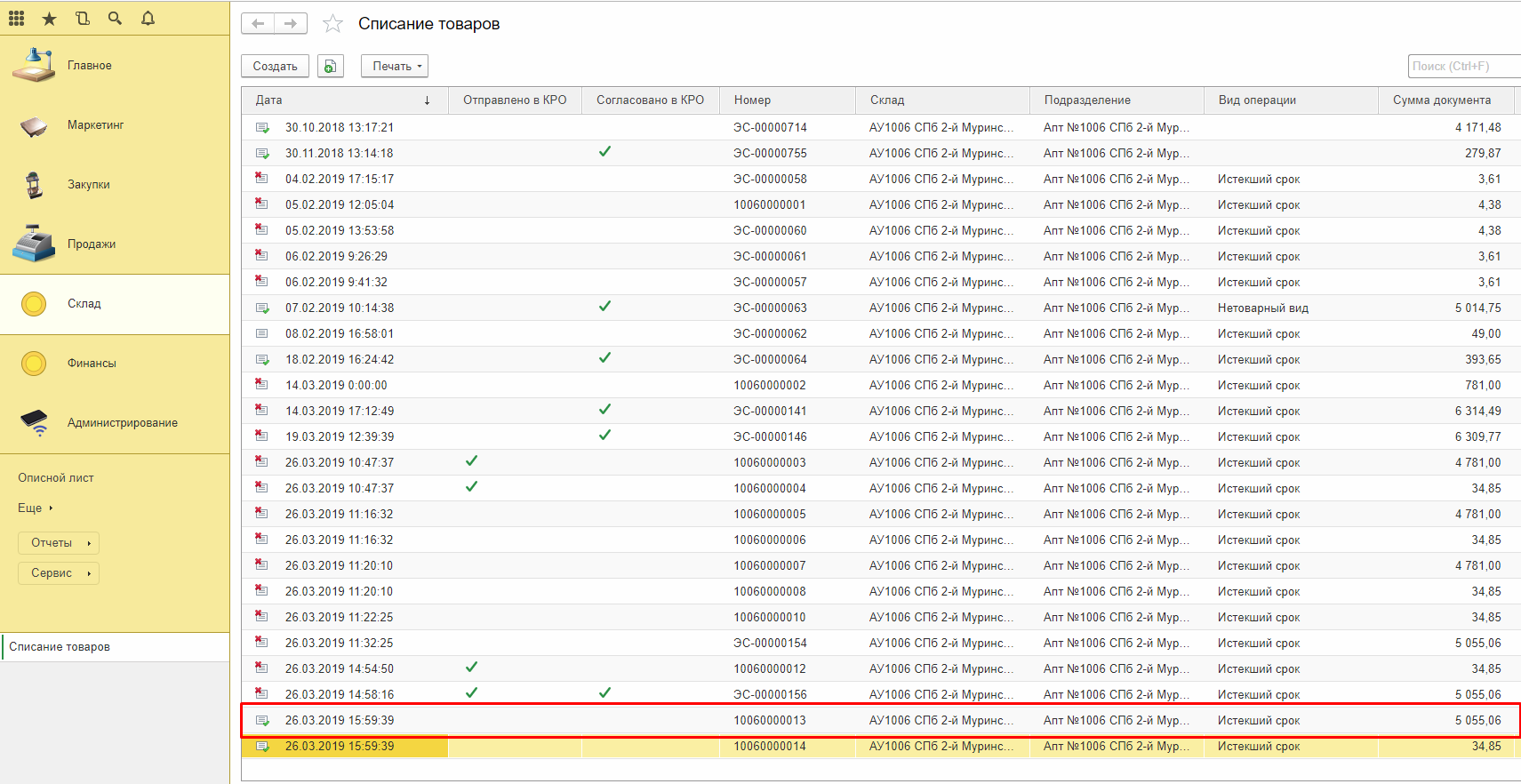The width and height of the screenshot is (1521, 784).
Task: Open the Продажи section
Action: click(92, 244)
